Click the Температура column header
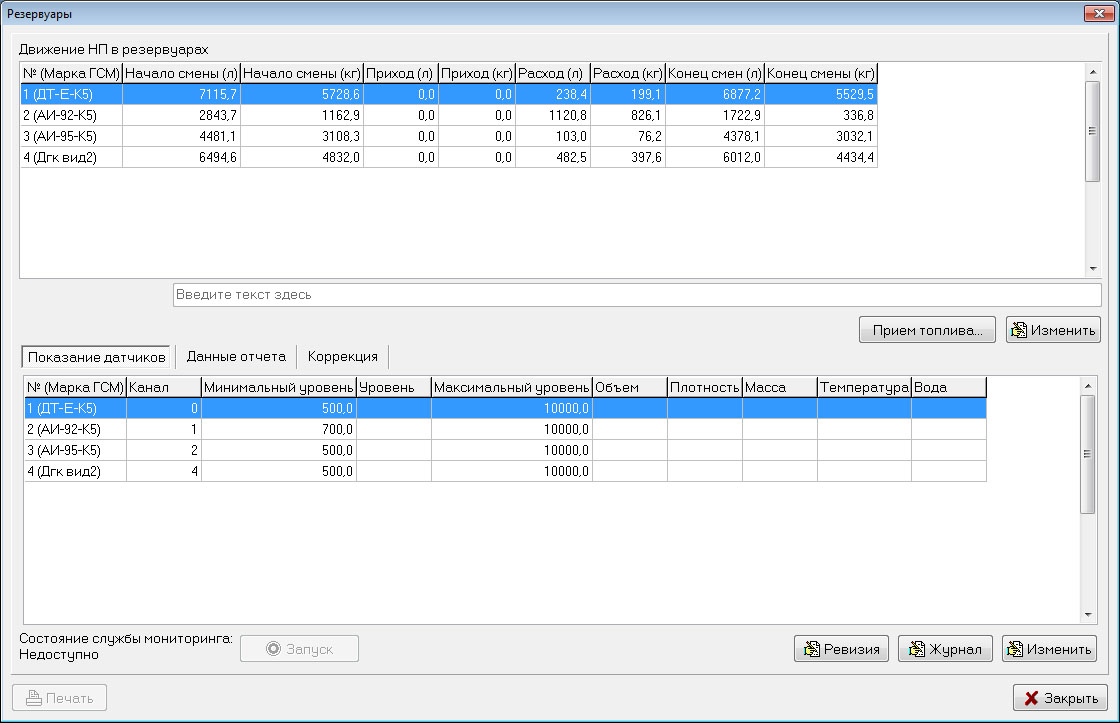1120x723 pixels. 864,387
